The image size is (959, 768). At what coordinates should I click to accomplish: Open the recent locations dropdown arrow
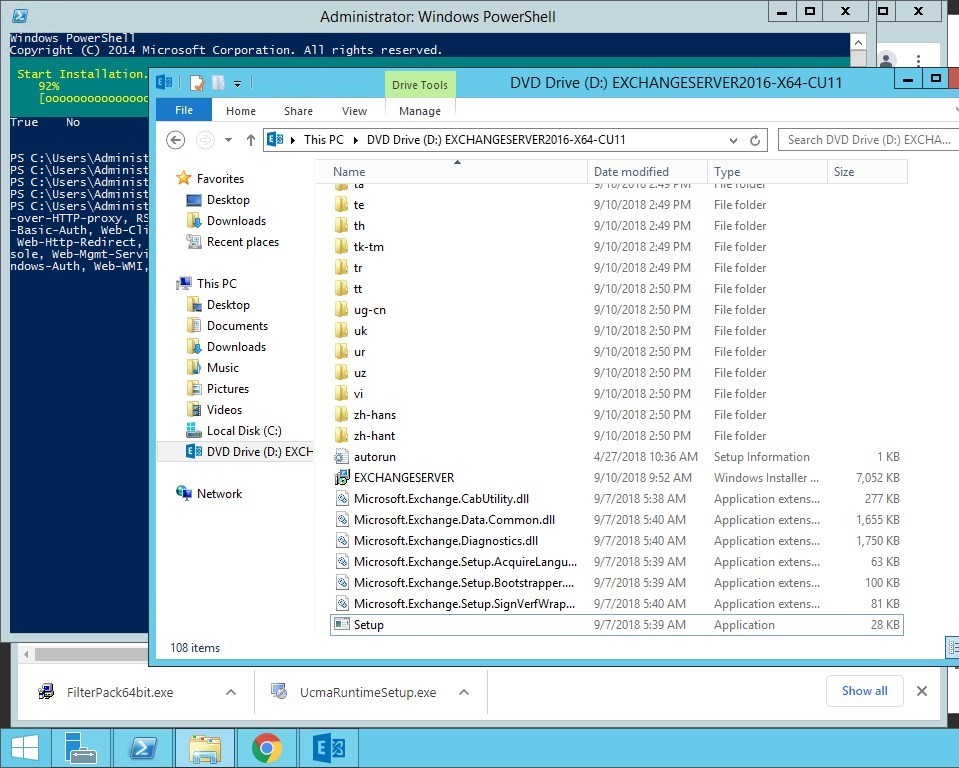point(228,140)
